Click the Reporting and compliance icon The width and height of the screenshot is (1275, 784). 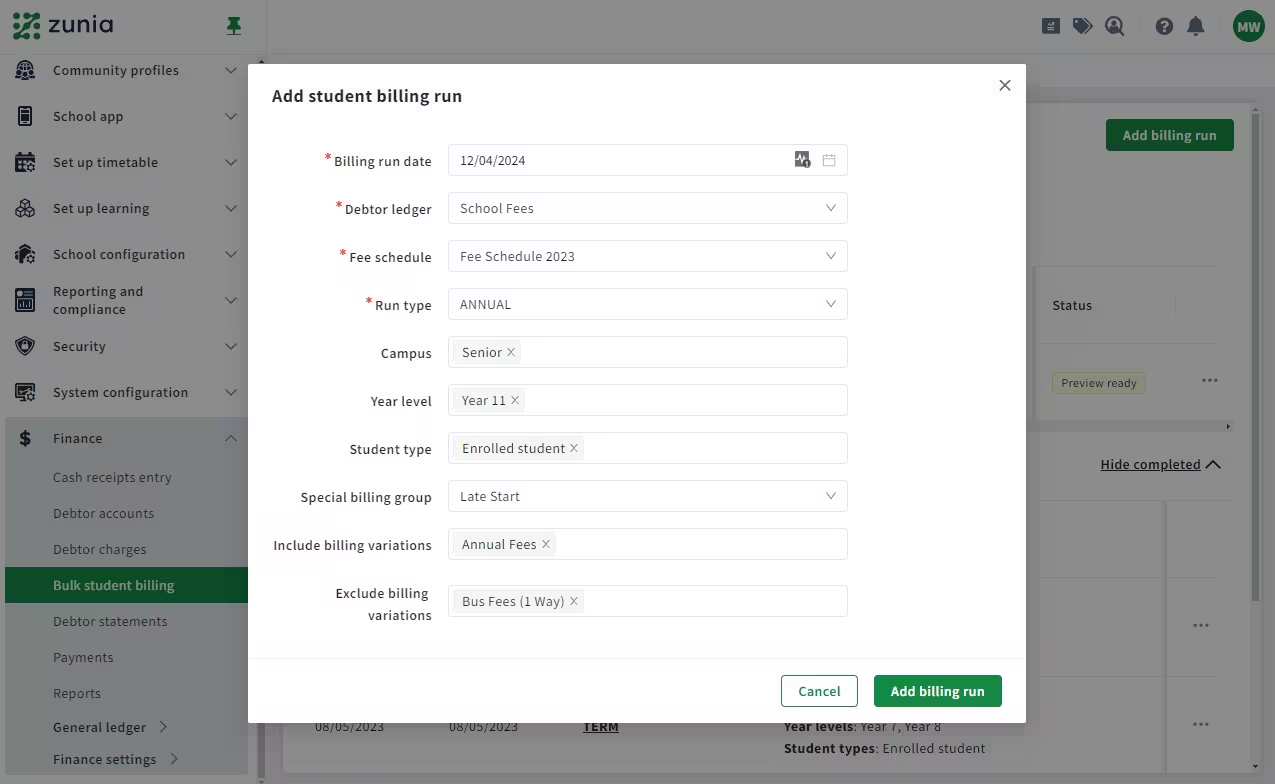[25, 300]
